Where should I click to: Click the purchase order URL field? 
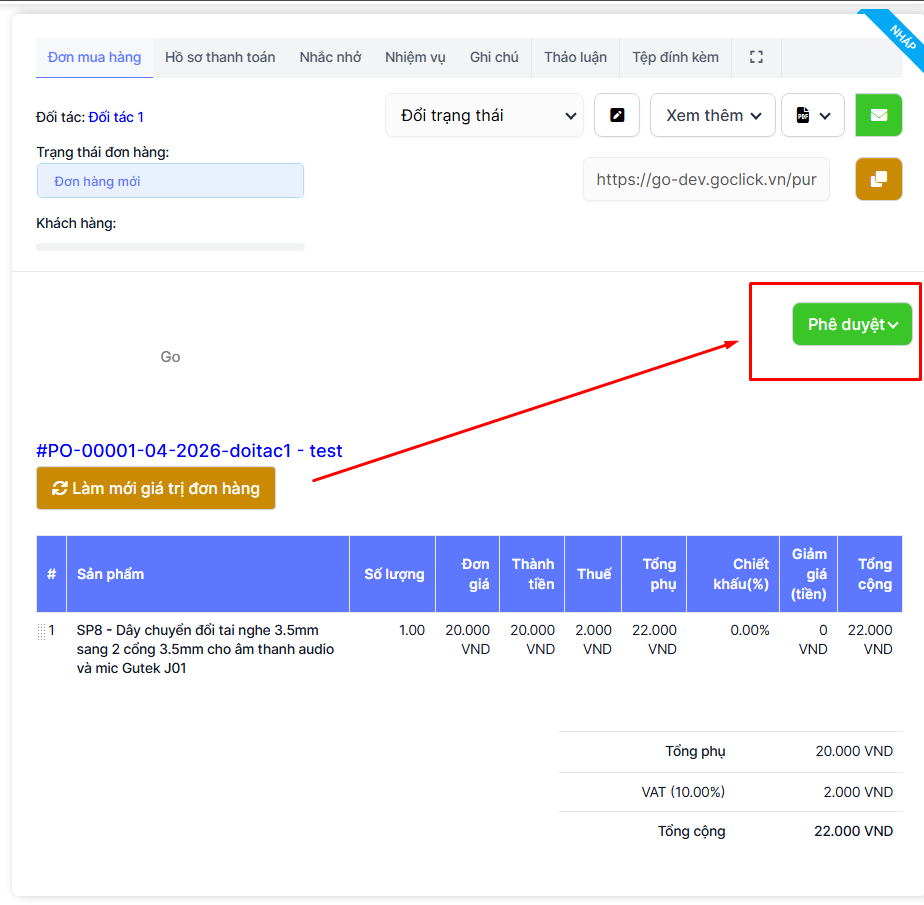[706, 180]
